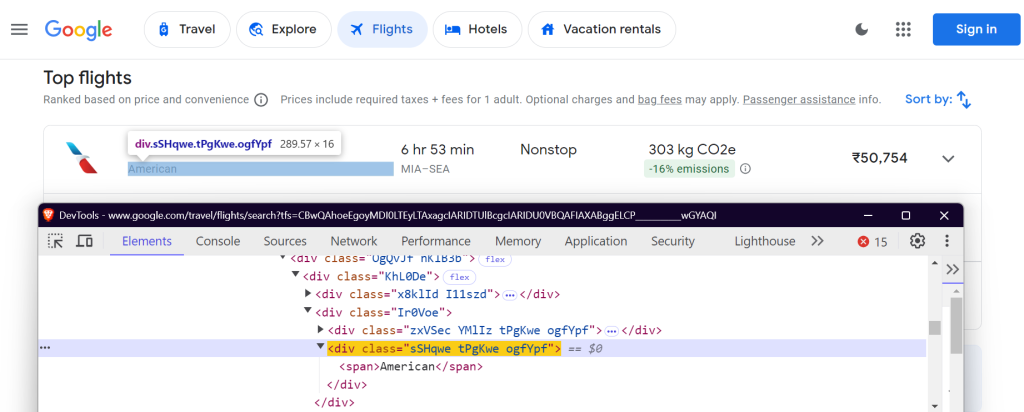1024x412 pixels.
Task: Open the Google apps grid
Action: click(903, 29)
